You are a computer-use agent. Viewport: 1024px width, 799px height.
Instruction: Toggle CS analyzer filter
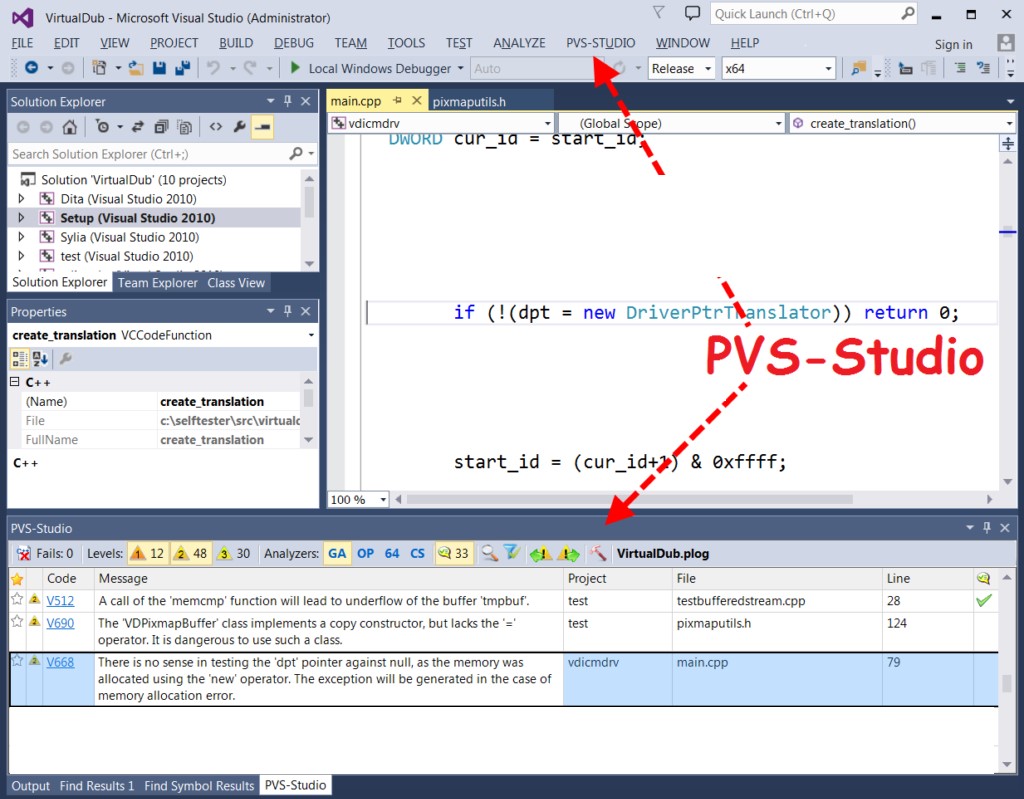[417, 553]
